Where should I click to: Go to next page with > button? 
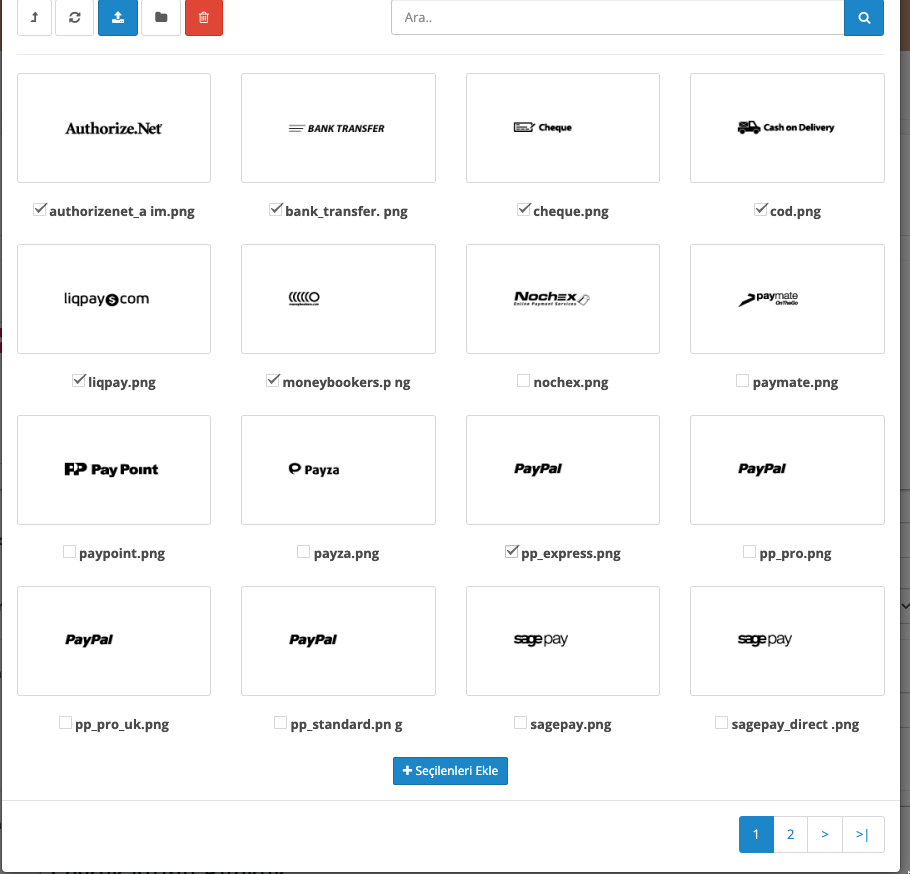[825, 834]
